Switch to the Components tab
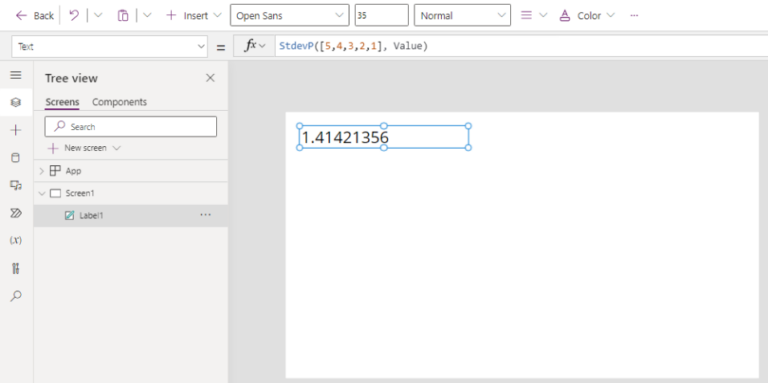768x383 pixels. click(120, 102)
